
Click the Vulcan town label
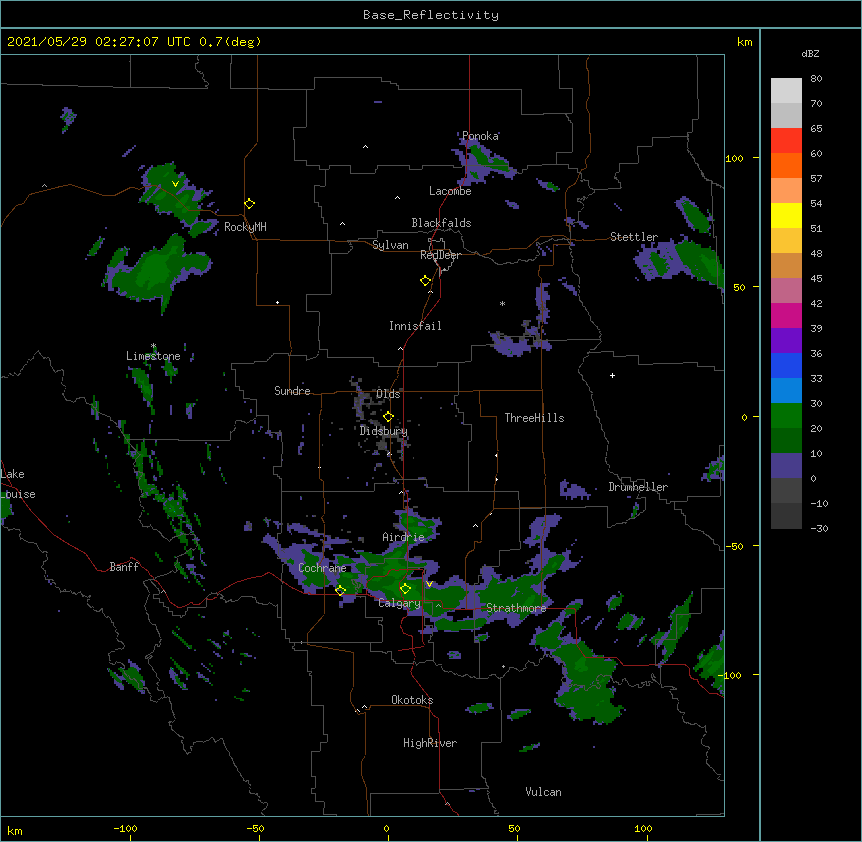coord(543,792)
